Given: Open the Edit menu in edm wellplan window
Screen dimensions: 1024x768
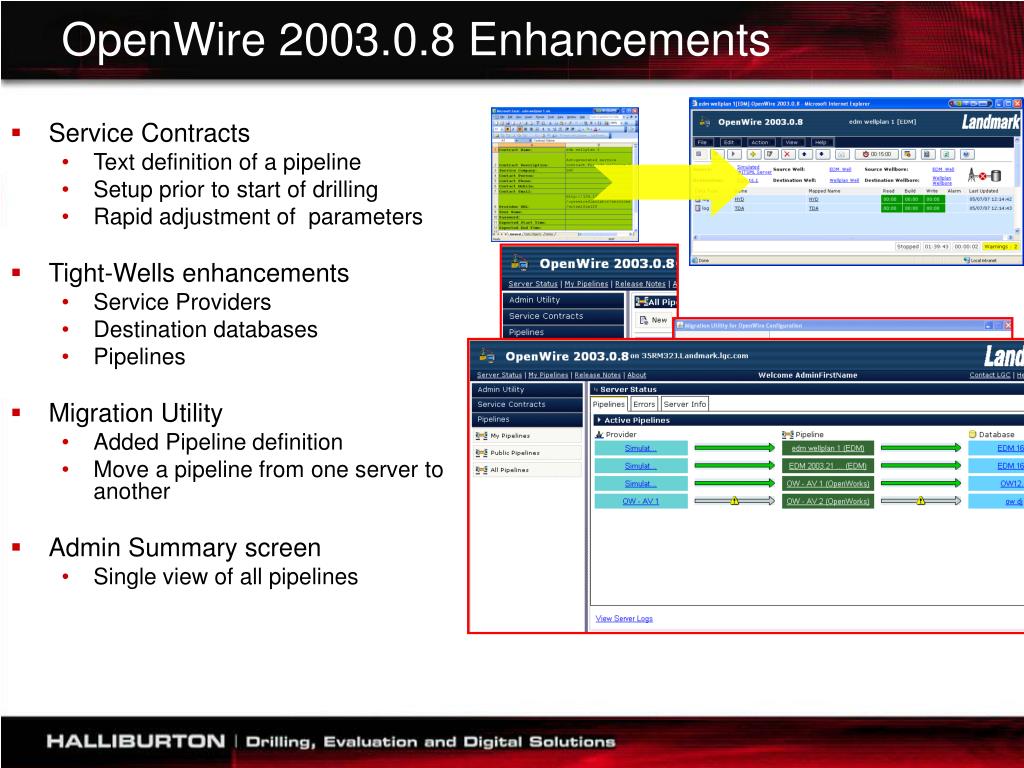Looking at the screenshot, I should coord(729,142).
